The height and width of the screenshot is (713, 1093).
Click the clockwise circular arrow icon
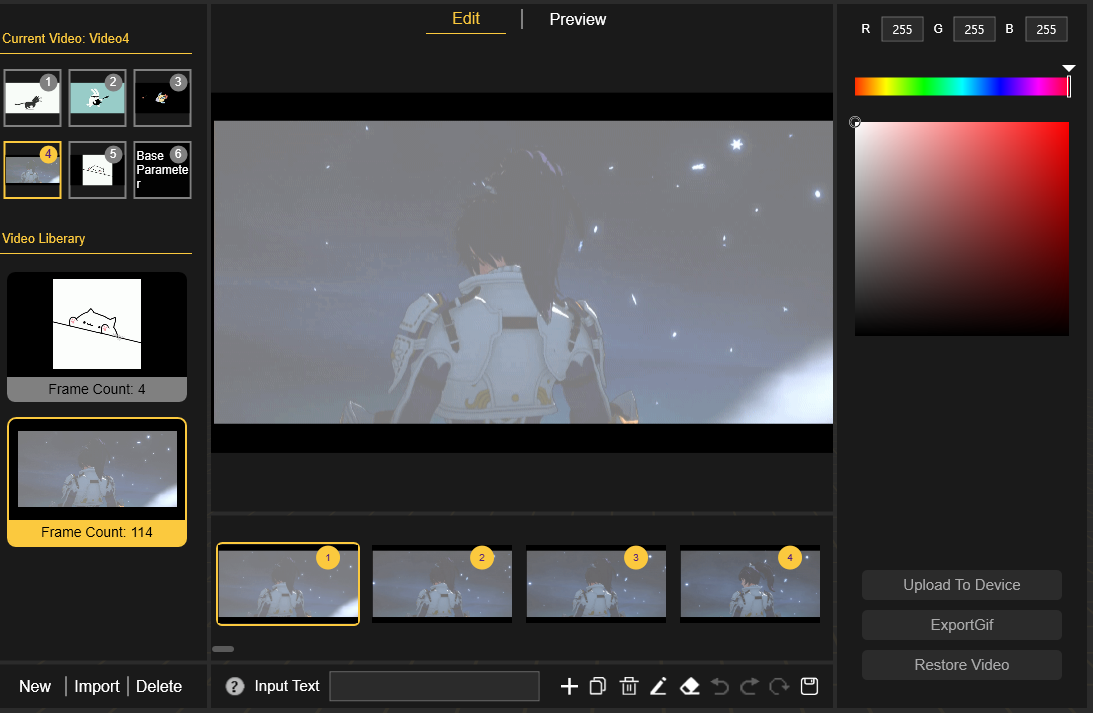coord(779,687)
